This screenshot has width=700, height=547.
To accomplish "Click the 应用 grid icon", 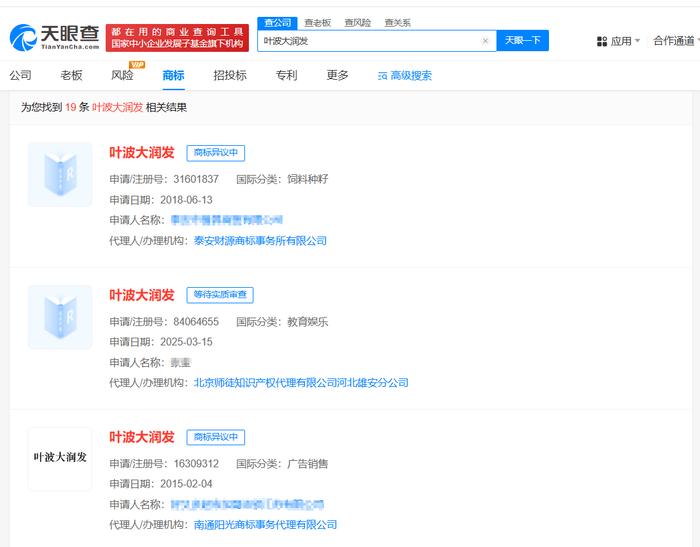I will coord(601,42).
